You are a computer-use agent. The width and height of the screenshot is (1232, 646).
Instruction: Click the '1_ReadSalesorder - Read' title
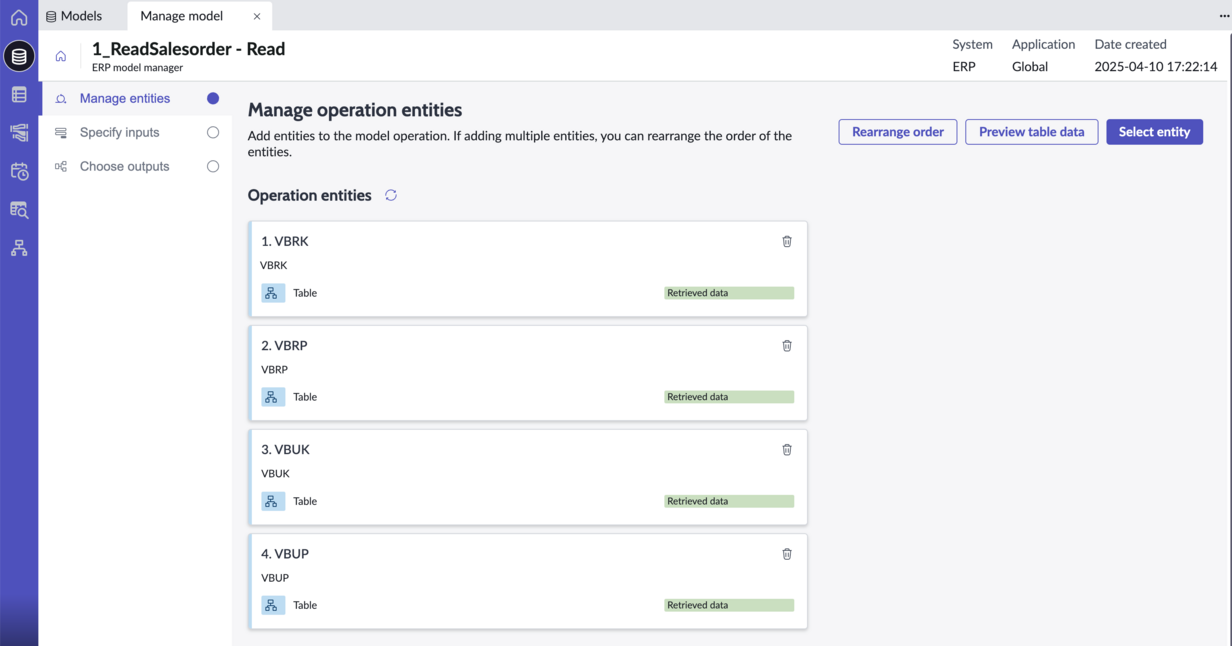pyautogui.click(x=188, y=49)
